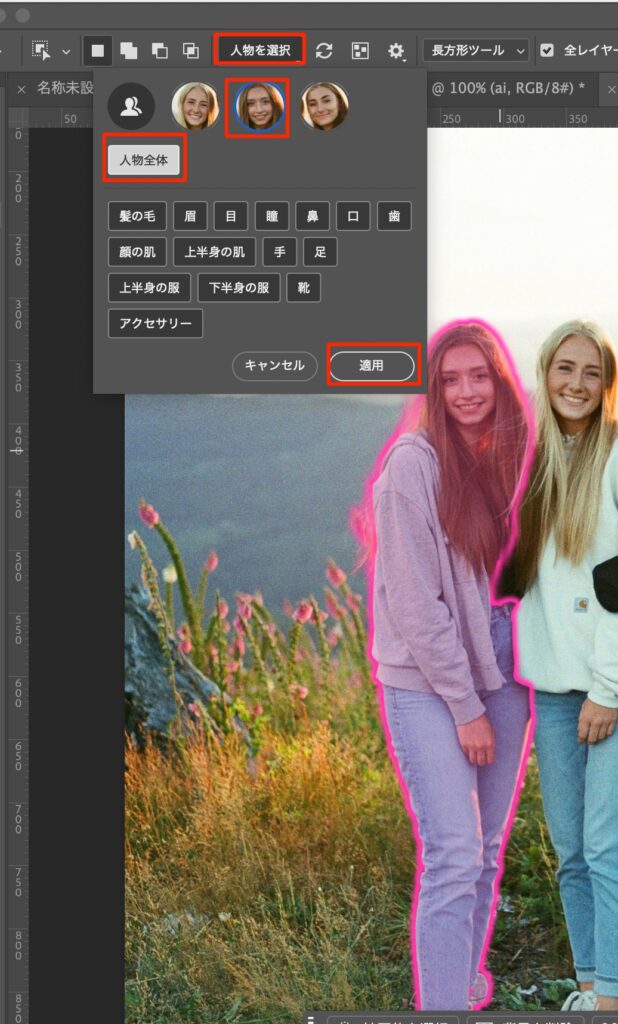Toggle the 髪の毛 body part option
The image size is (618, 1024).
(137, 216)
